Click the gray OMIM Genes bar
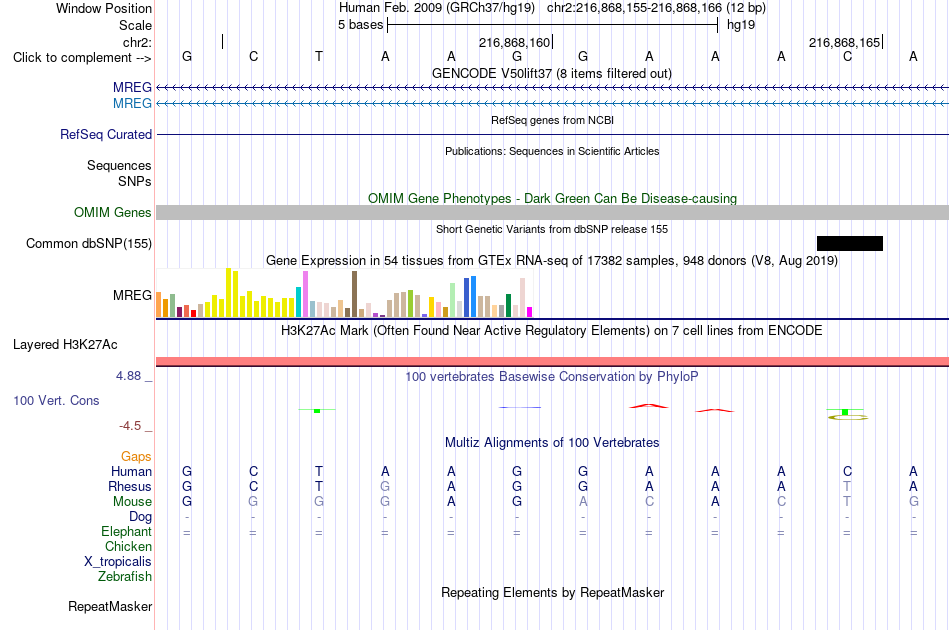 click(x=553, y=213)
